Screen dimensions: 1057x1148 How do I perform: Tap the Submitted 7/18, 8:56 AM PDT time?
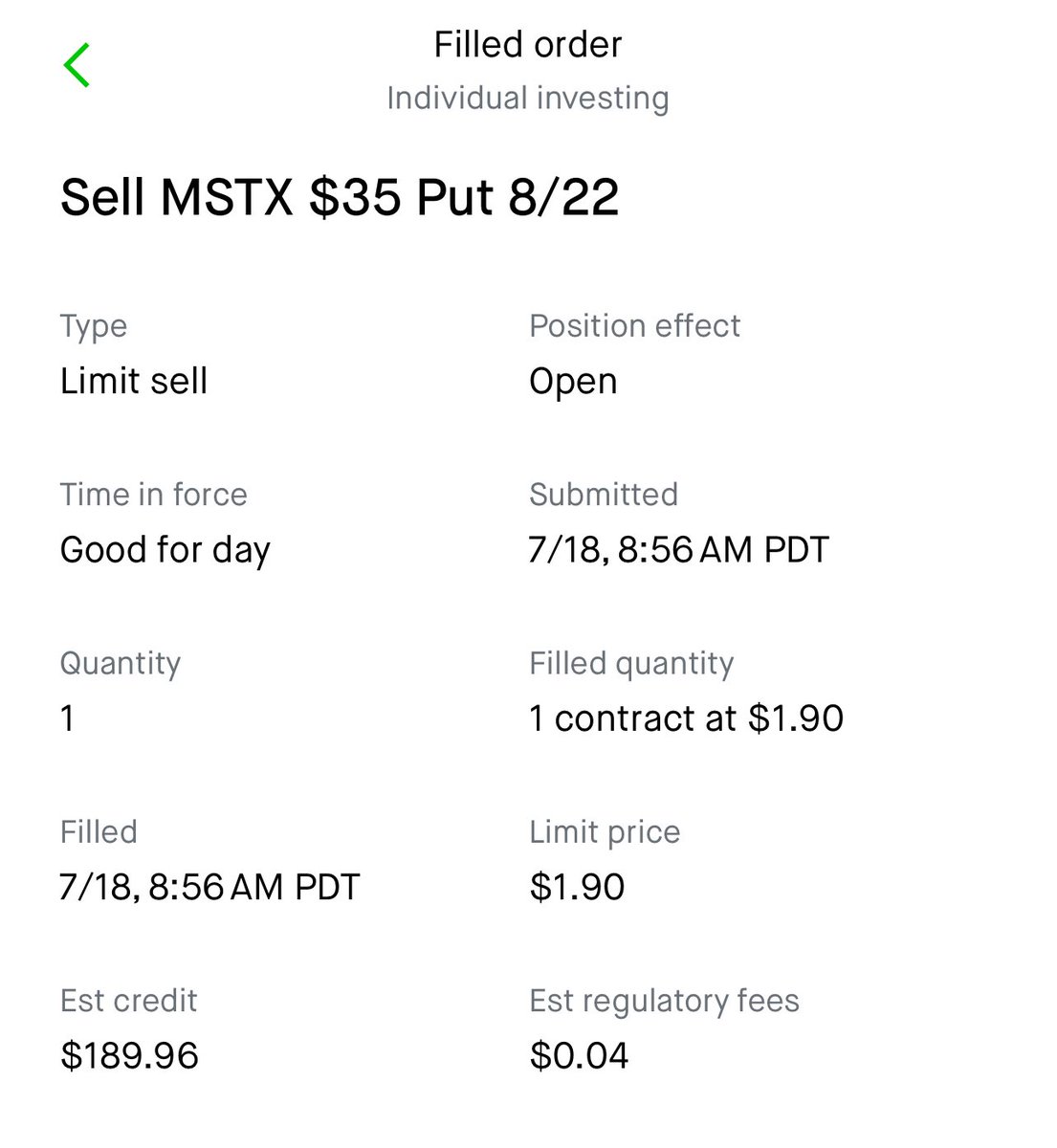coord(679,550)
